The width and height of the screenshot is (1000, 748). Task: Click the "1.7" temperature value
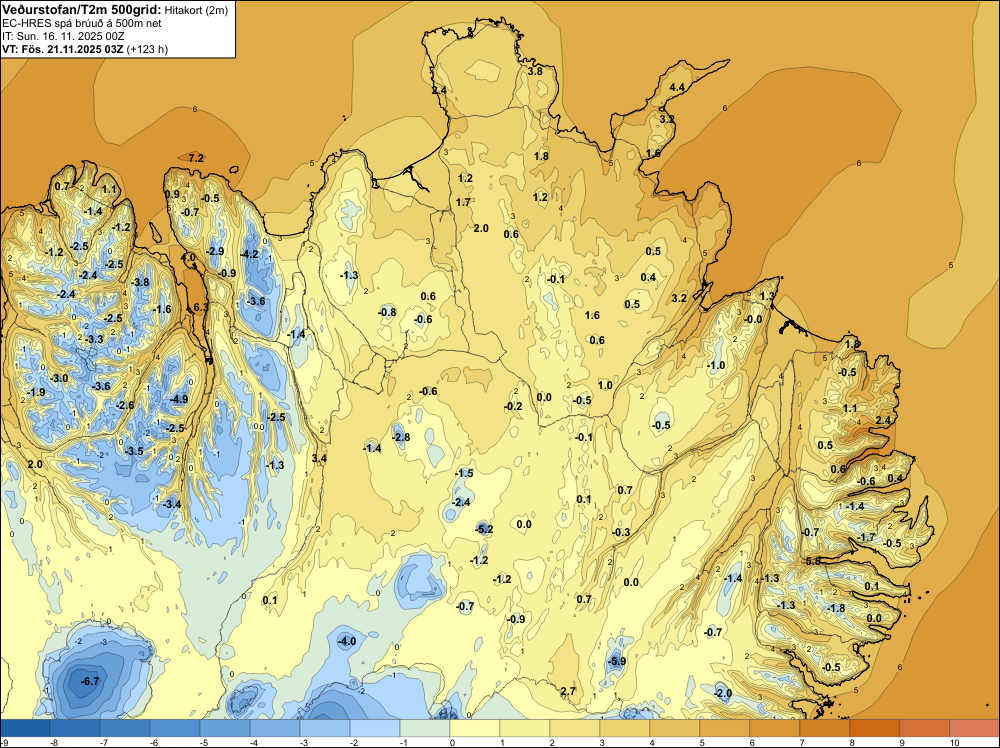[x=463, y=202]
